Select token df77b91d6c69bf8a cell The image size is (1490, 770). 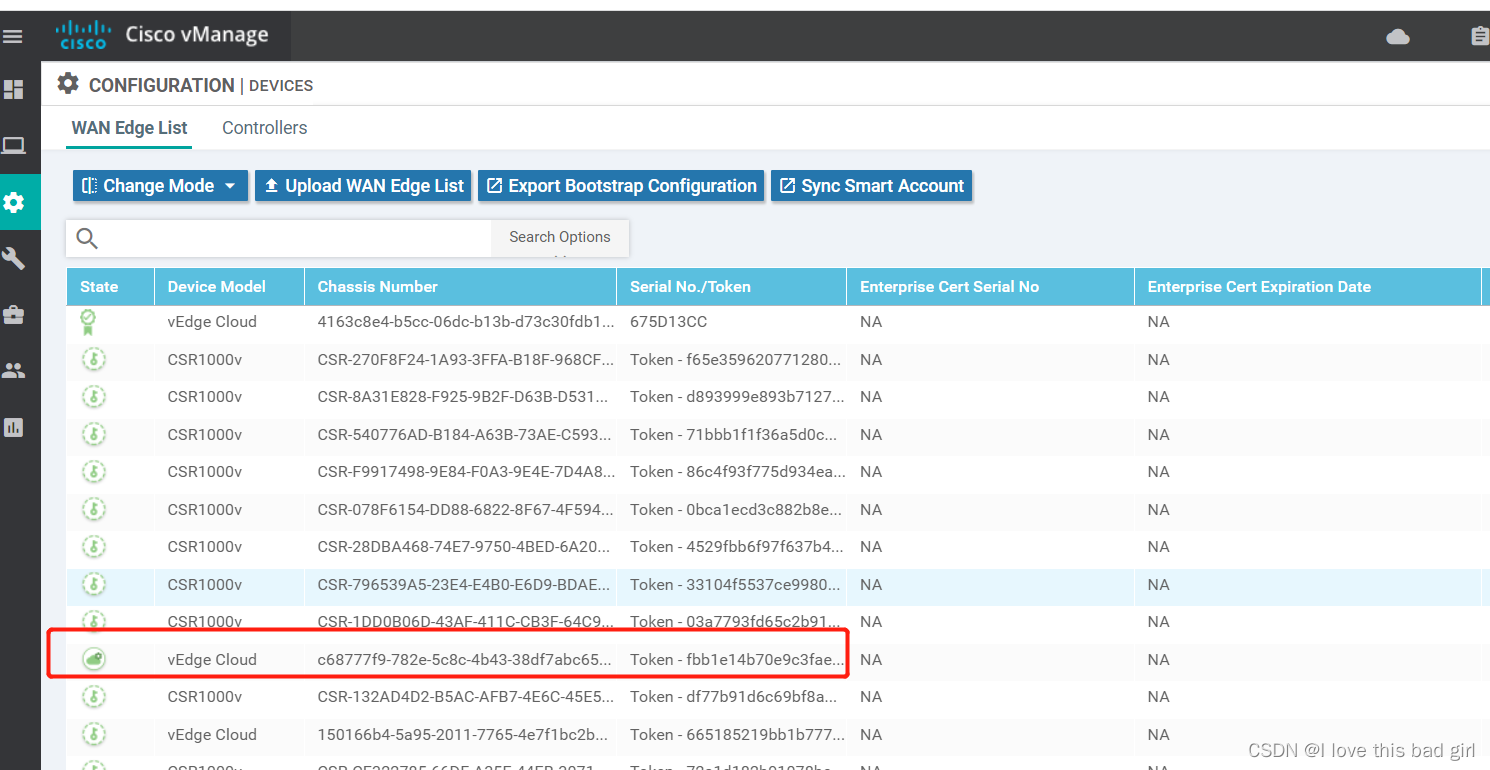tap(731, 697)
